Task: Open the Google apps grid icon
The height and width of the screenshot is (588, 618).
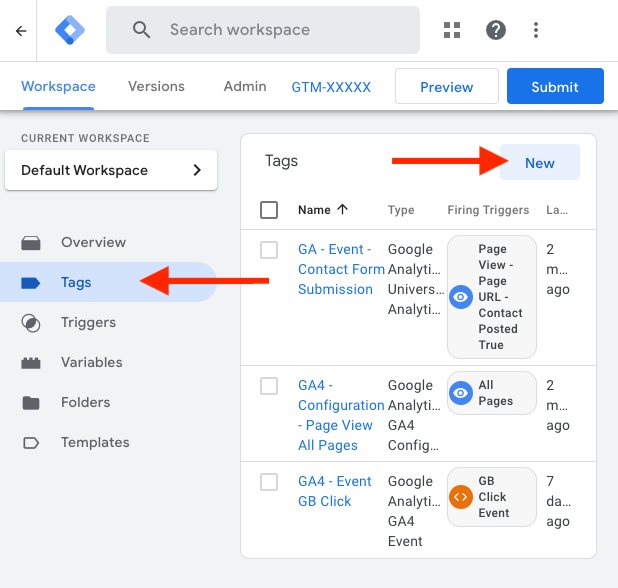Action: pos(453,30)
